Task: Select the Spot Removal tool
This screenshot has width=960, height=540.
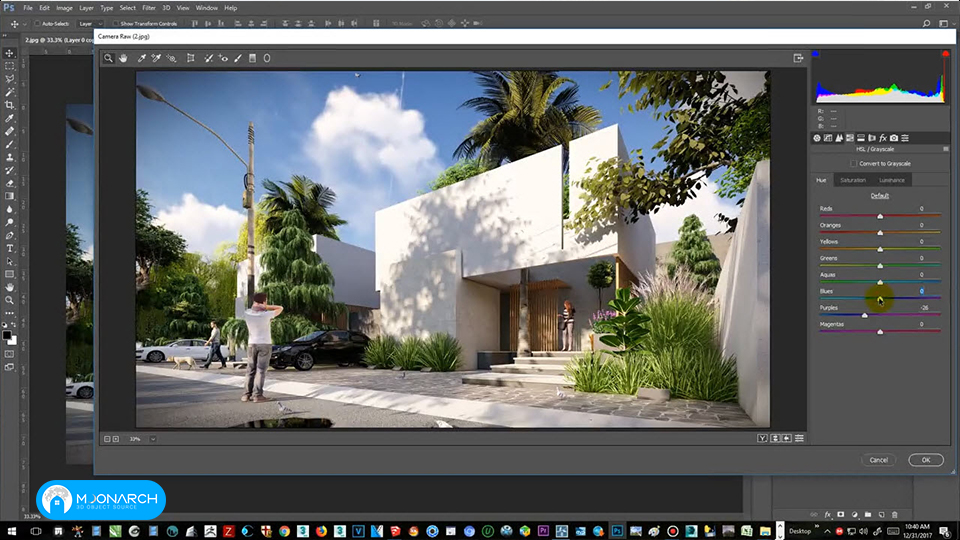Action: pyautogui.click(x=208, y=58)
